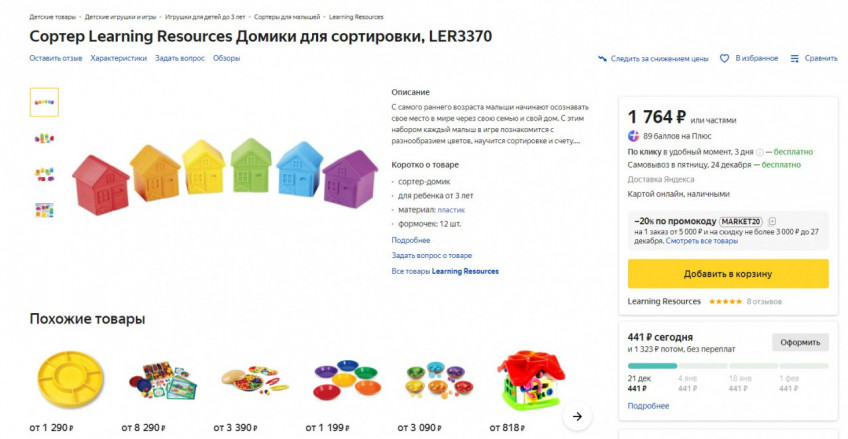This screenshot has height=439, width=848.
Task: Open the Обзоры tab
Action: (226, 58)
